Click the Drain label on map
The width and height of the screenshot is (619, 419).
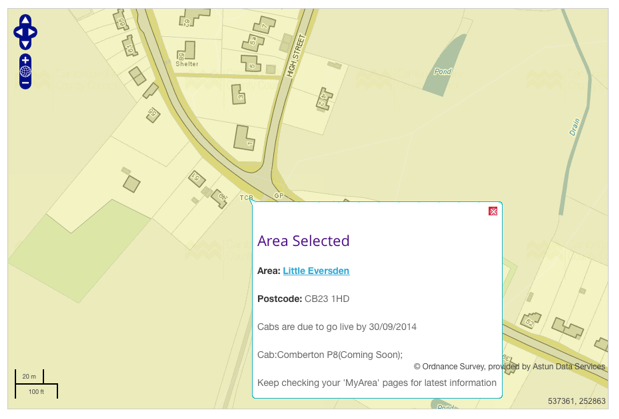click(x=576, y=128)
